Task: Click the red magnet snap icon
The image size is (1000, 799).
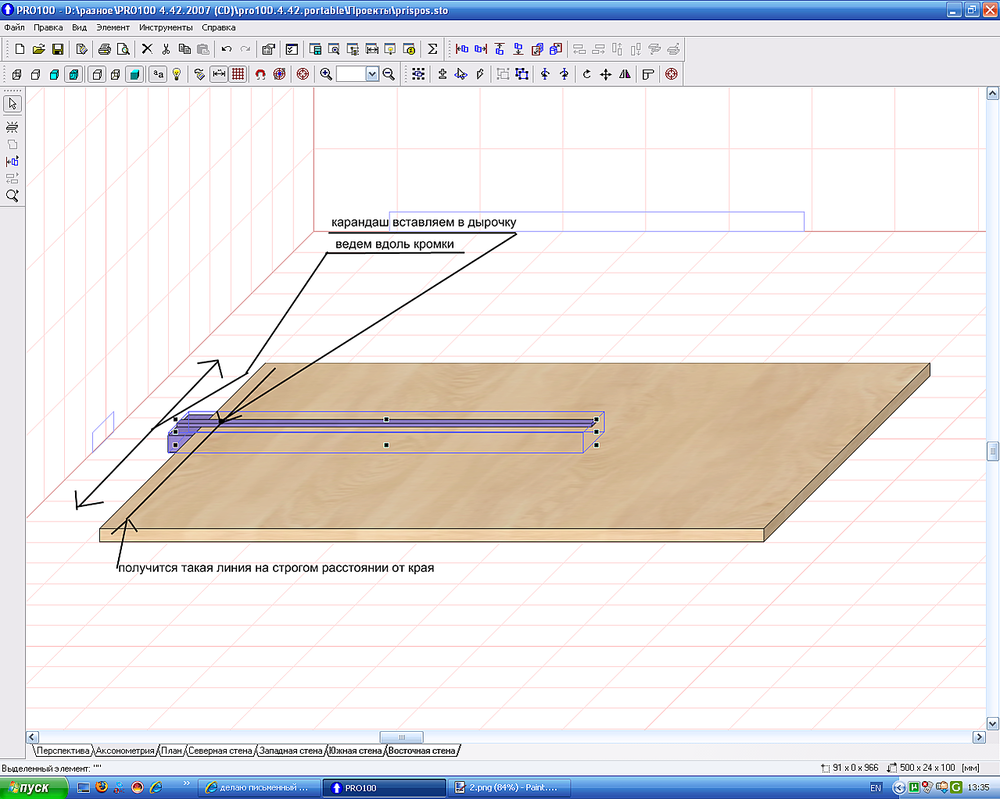Action: click(x=260, y=74)
